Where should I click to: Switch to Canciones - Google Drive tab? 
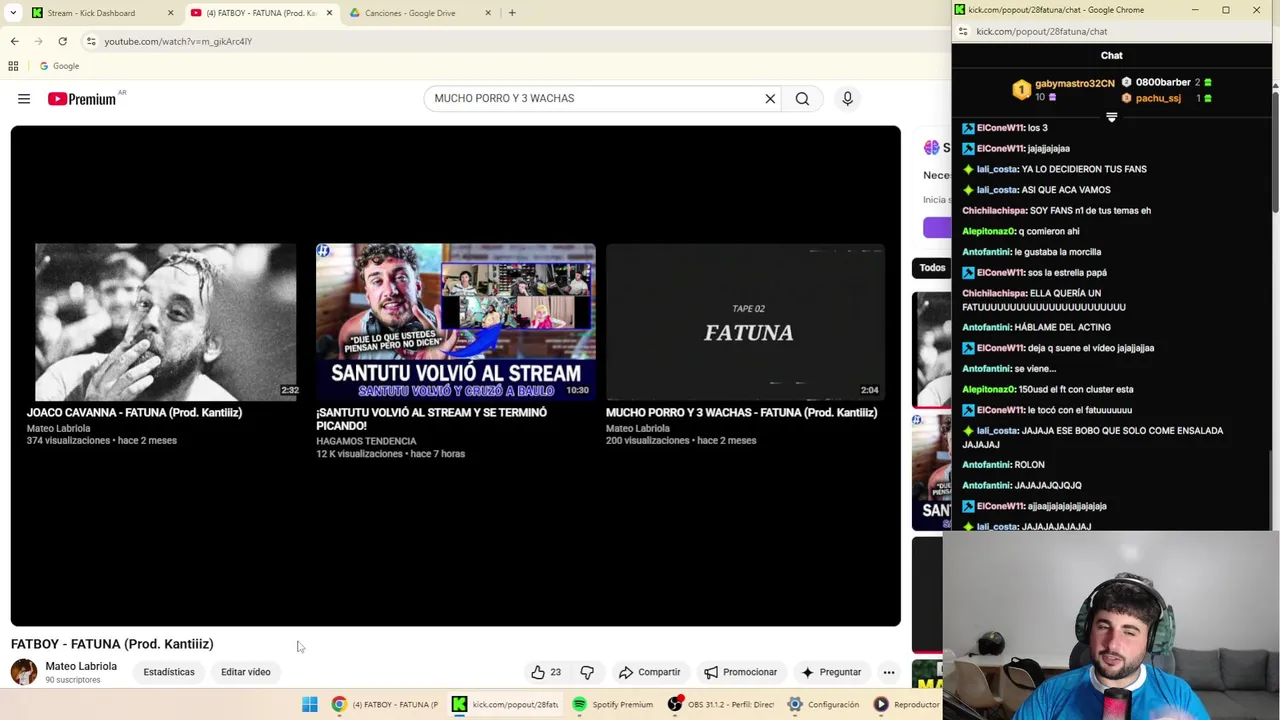tap(410, 13)
